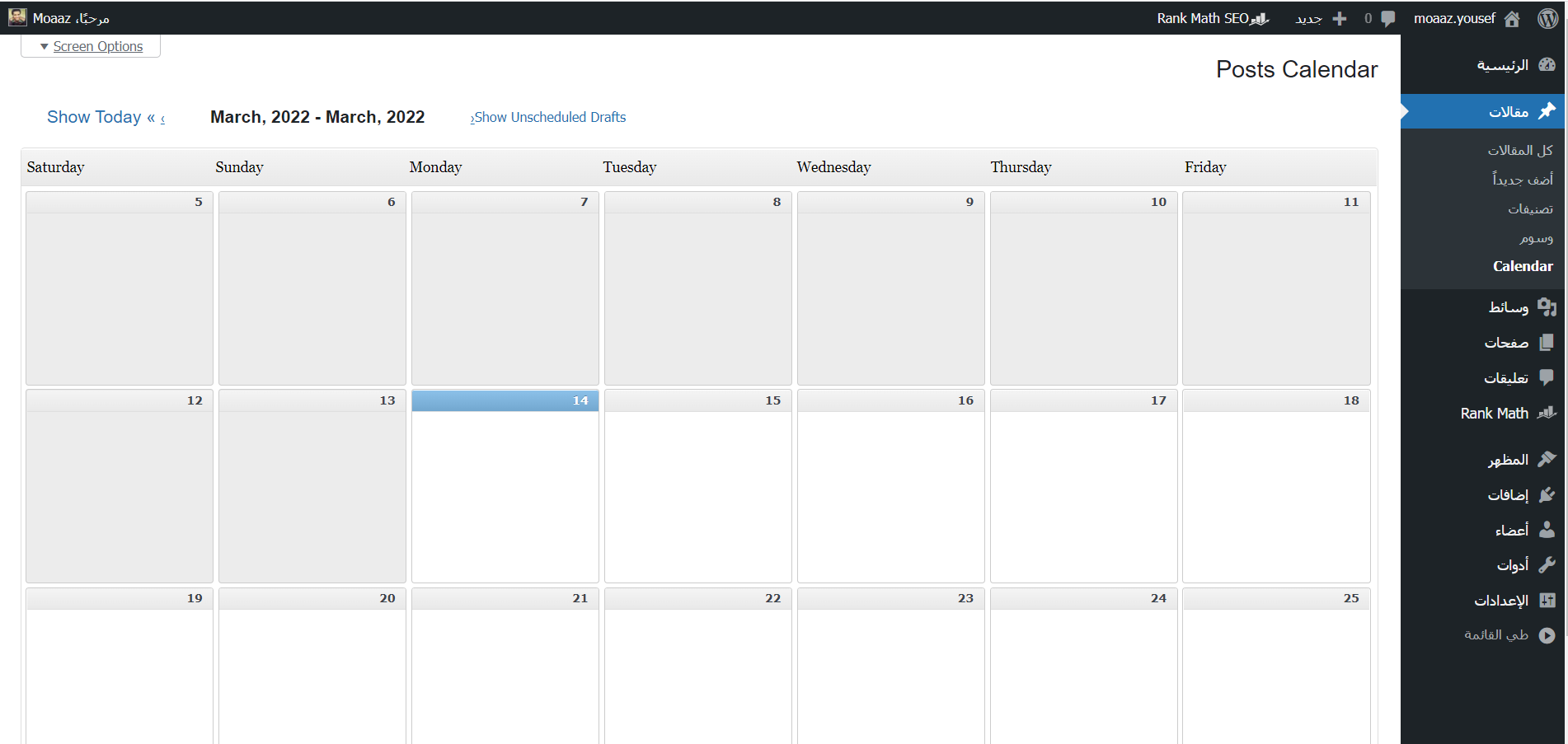Click moaaz.yousef site name in admin bar
1568x744 pixels.
coord(1454,18)
